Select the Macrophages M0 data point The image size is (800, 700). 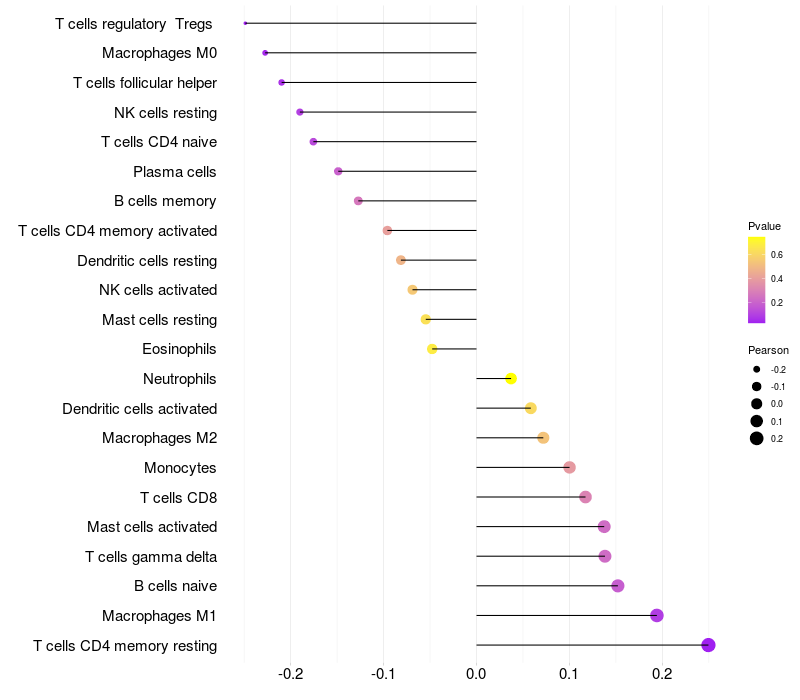coord(265,53)
